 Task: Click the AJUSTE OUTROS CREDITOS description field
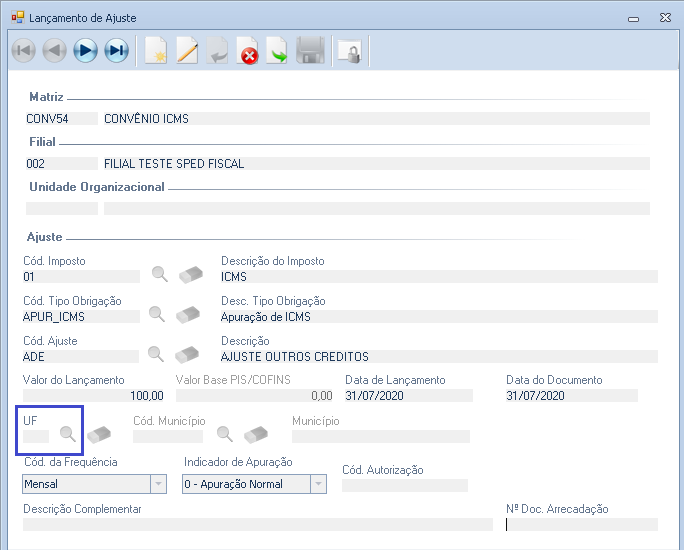439,356
